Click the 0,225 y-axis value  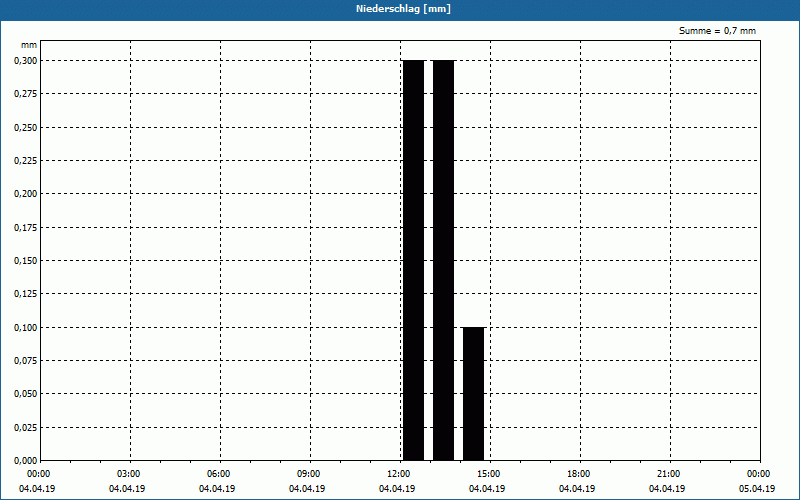[26, 161]
